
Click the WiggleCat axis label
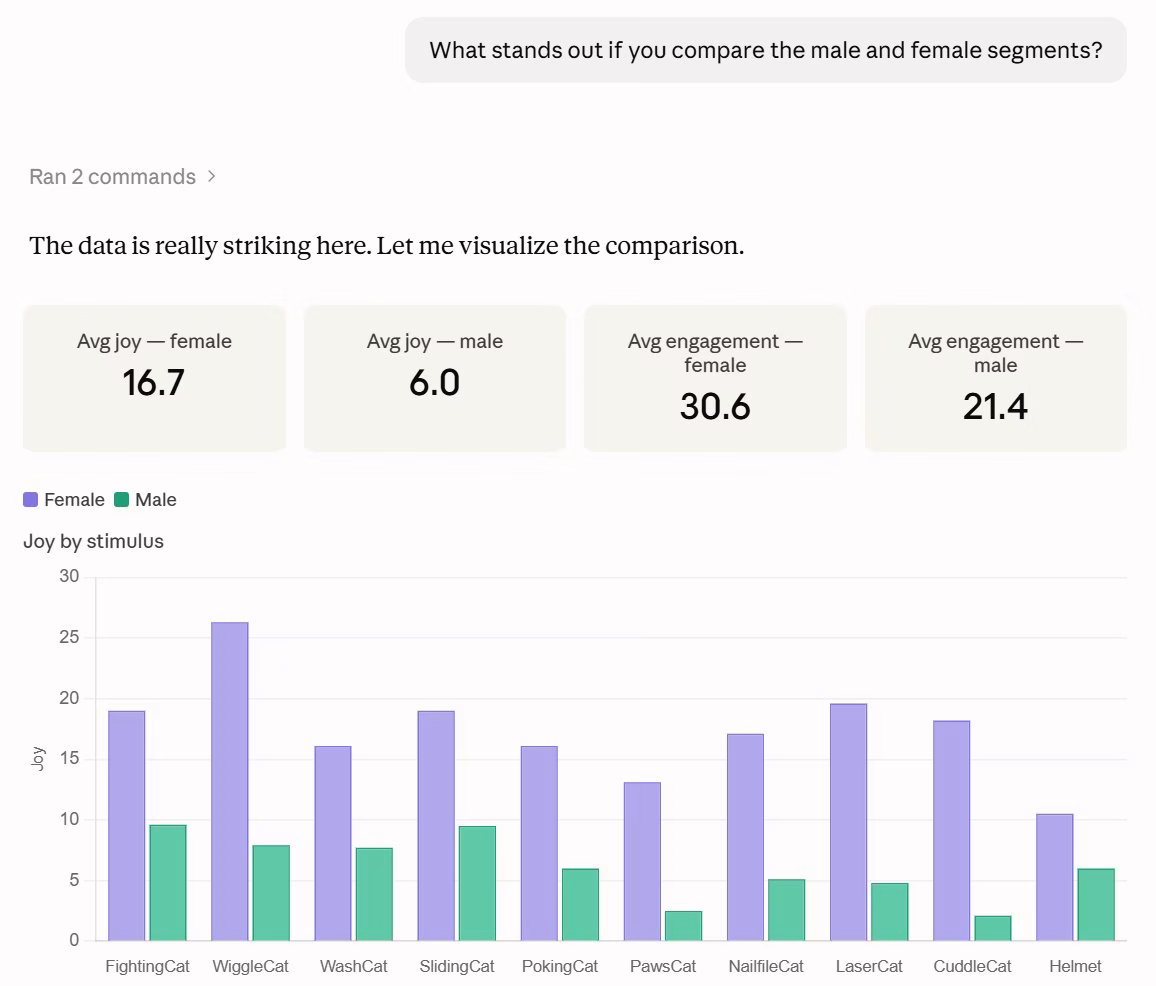point(251,966)
